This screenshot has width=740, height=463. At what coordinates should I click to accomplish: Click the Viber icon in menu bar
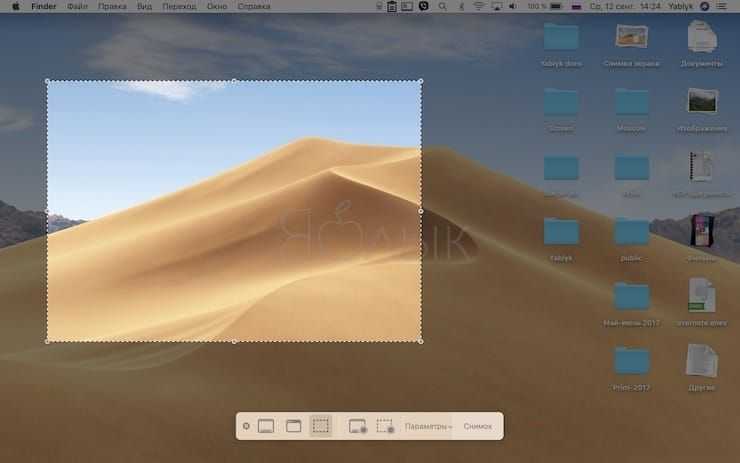423,6
